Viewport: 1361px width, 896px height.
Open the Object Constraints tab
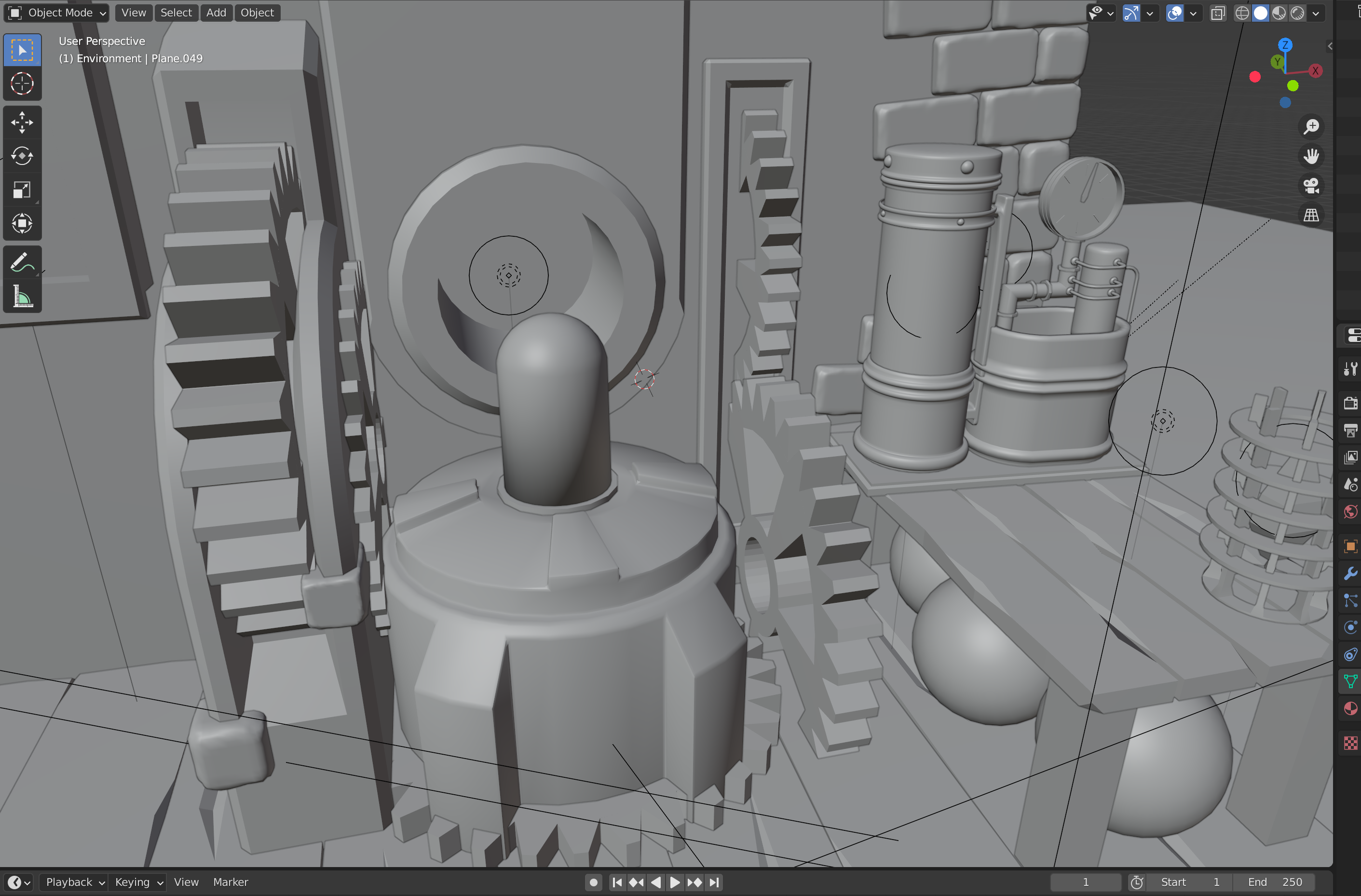(x=1351, y=655)
